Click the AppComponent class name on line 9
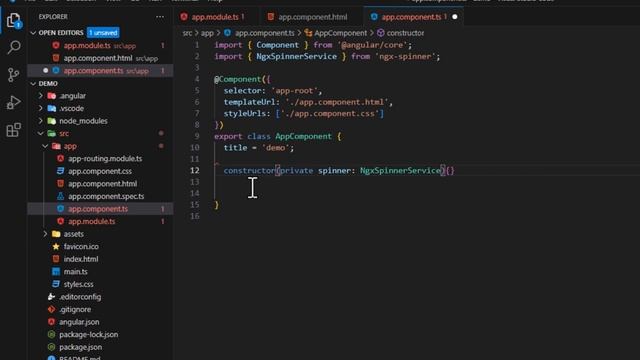Image resolution: width=640 pixels, height=360 pixels. 303,136
